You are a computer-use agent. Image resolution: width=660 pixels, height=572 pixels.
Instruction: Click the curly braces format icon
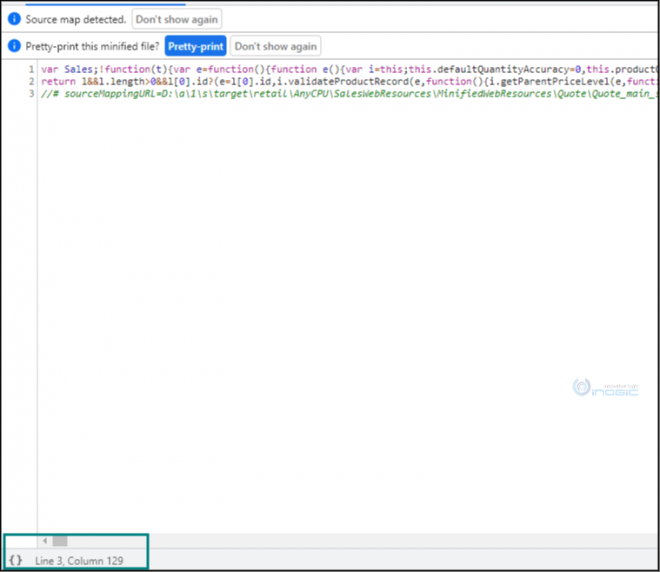16,561
